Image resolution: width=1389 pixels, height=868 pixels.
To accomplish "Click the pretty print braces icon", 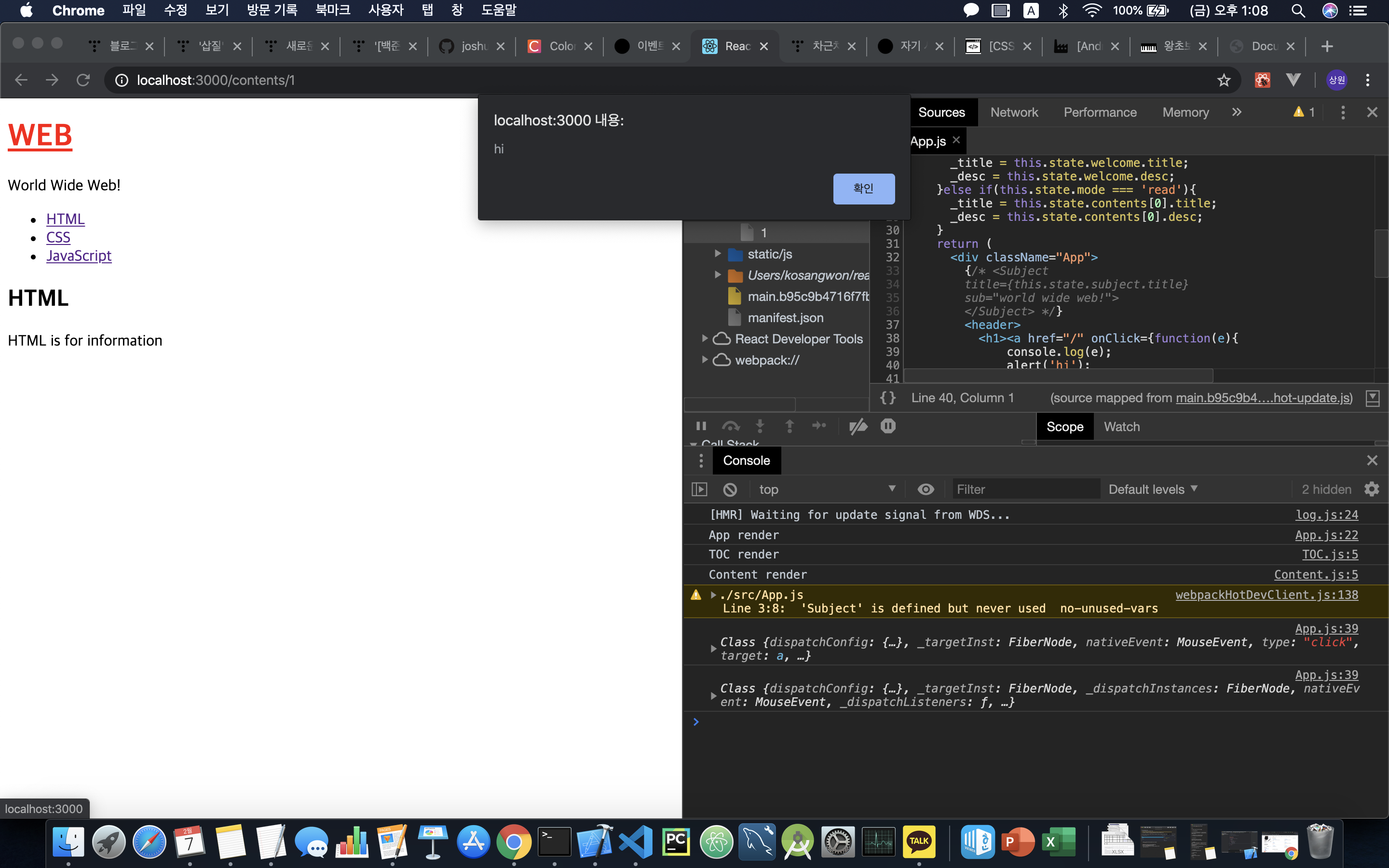I will tap(887, 398).
